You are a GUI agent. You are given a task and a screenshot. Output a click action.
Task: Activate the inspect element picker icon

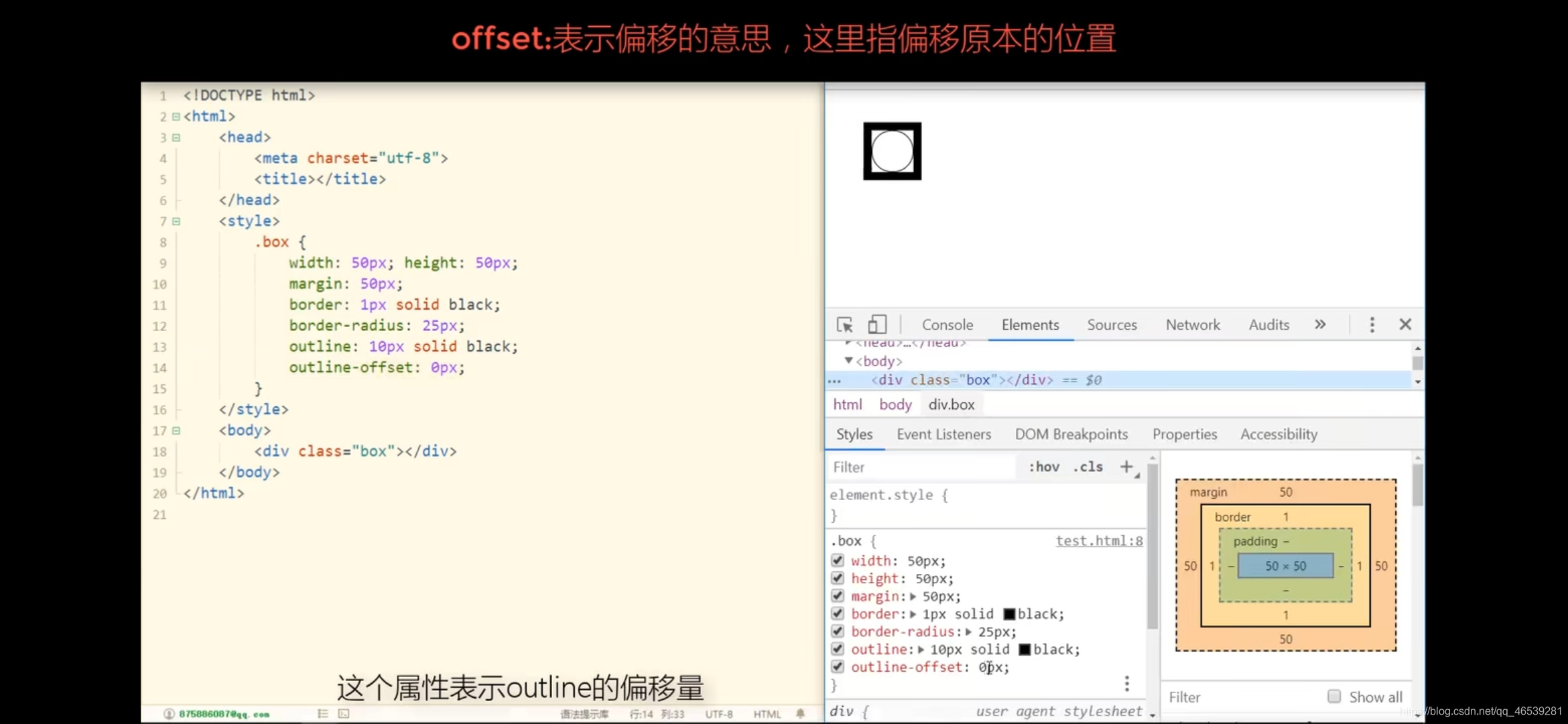pyautogui.click(x=844, y=325)
